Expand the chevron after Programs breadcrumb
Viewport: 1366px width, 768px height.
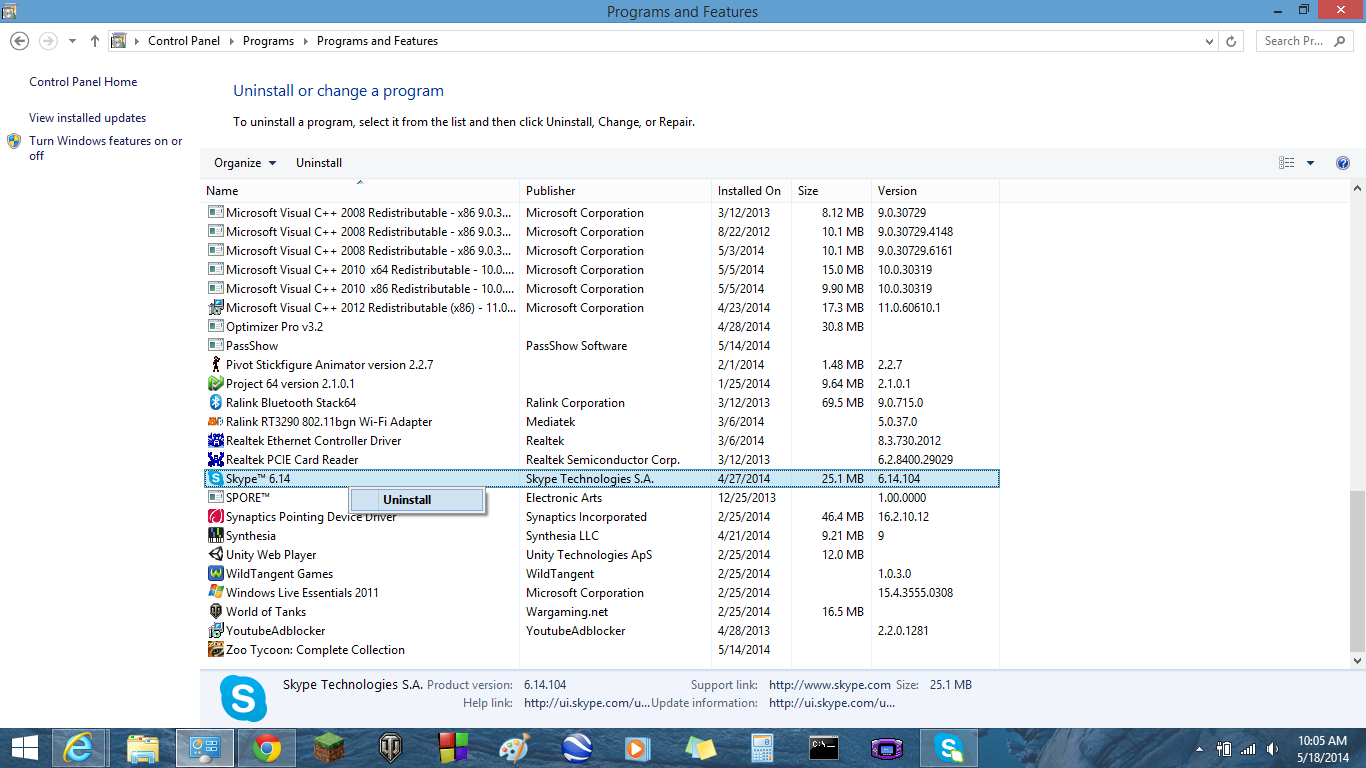click(x=305, y=41)
